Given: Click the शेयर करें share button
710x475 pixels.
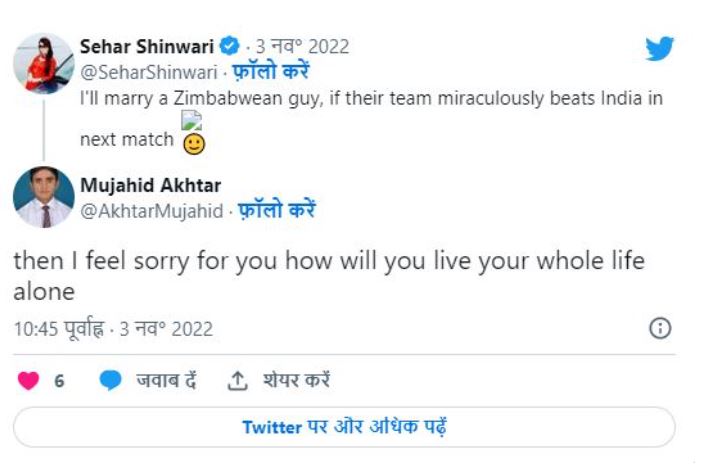Looking at the screenshot, I should pos(296,381).
